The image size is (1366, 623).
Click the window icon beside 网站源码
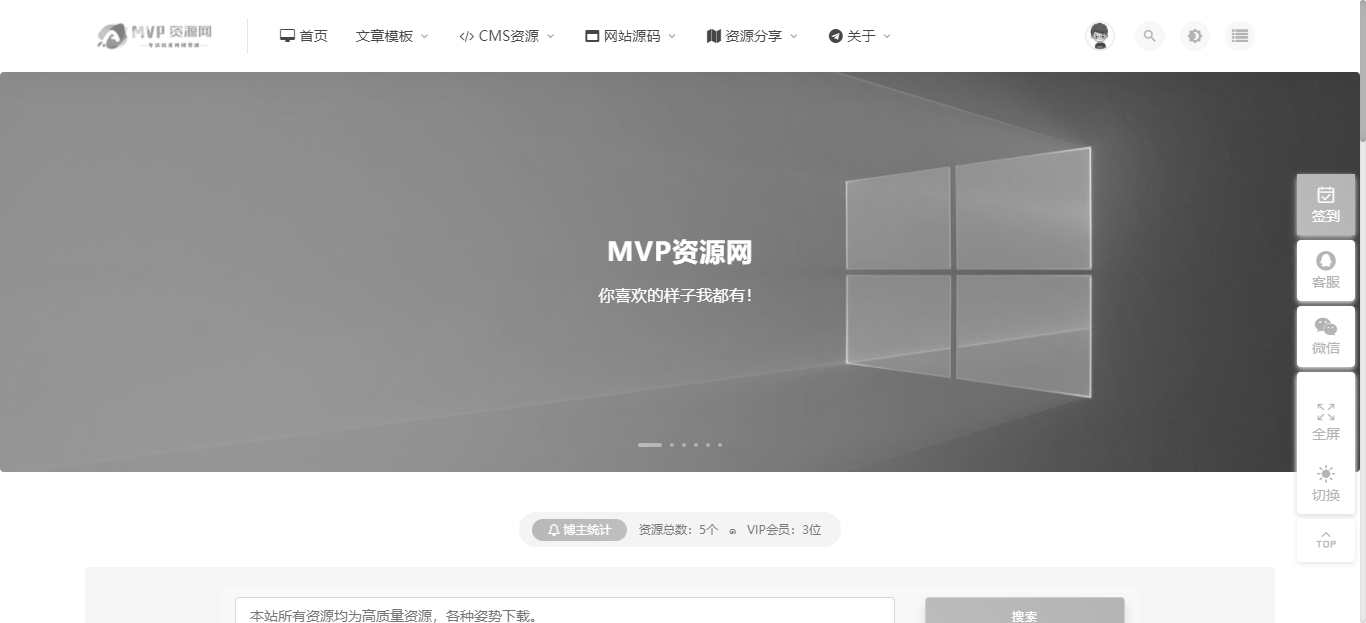[x=592, y=36]
